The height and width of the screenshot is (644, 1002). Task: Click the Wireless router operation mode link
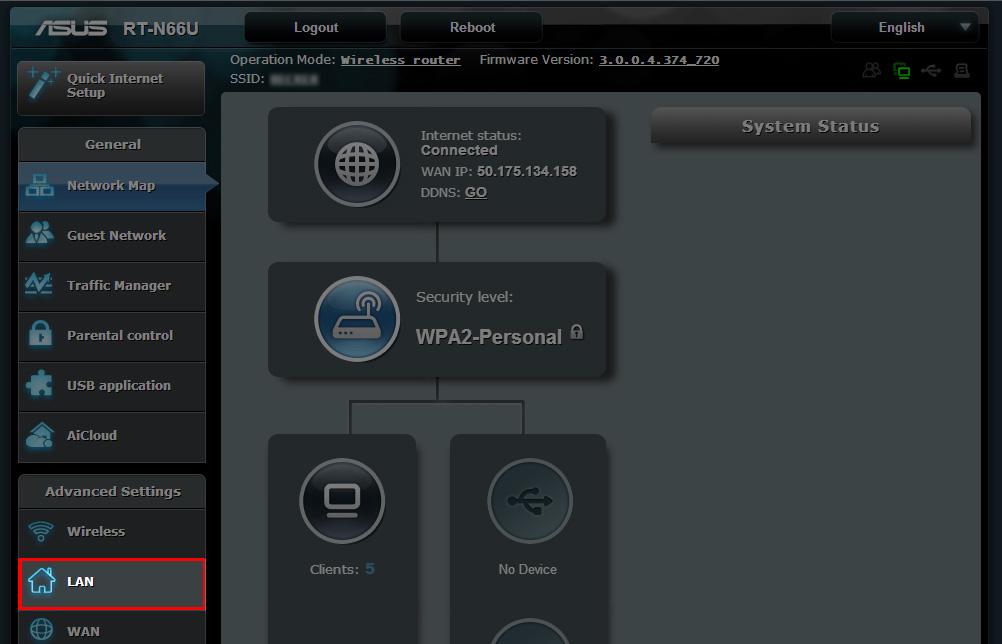tap(401, 60)
